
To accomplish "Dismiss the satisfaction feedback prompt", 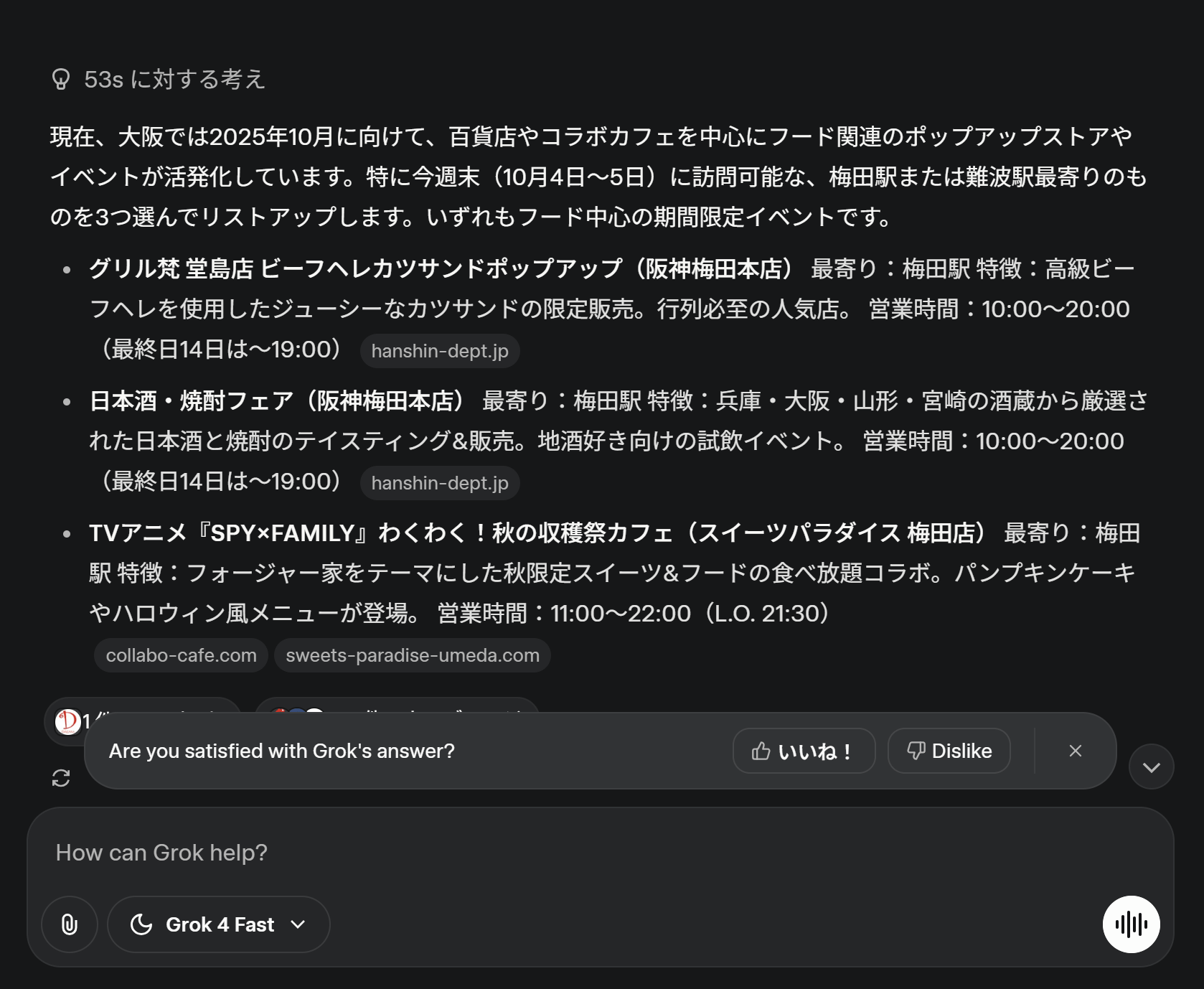I will pos(1075,751).
